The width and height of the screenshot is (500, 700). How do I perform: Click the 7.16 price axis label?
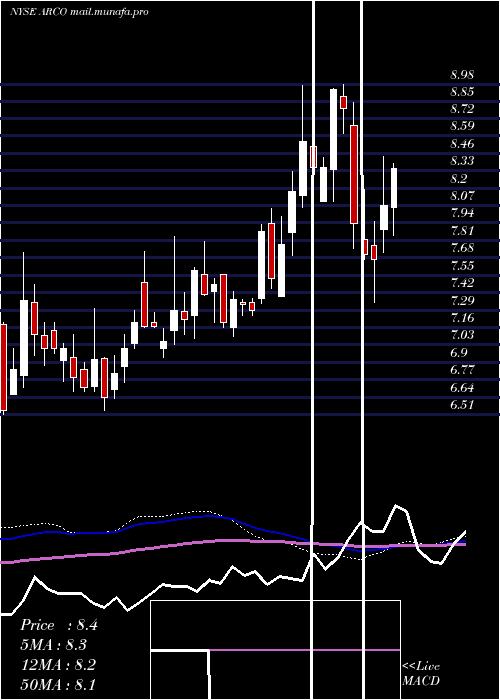click(x=462, y=317)
